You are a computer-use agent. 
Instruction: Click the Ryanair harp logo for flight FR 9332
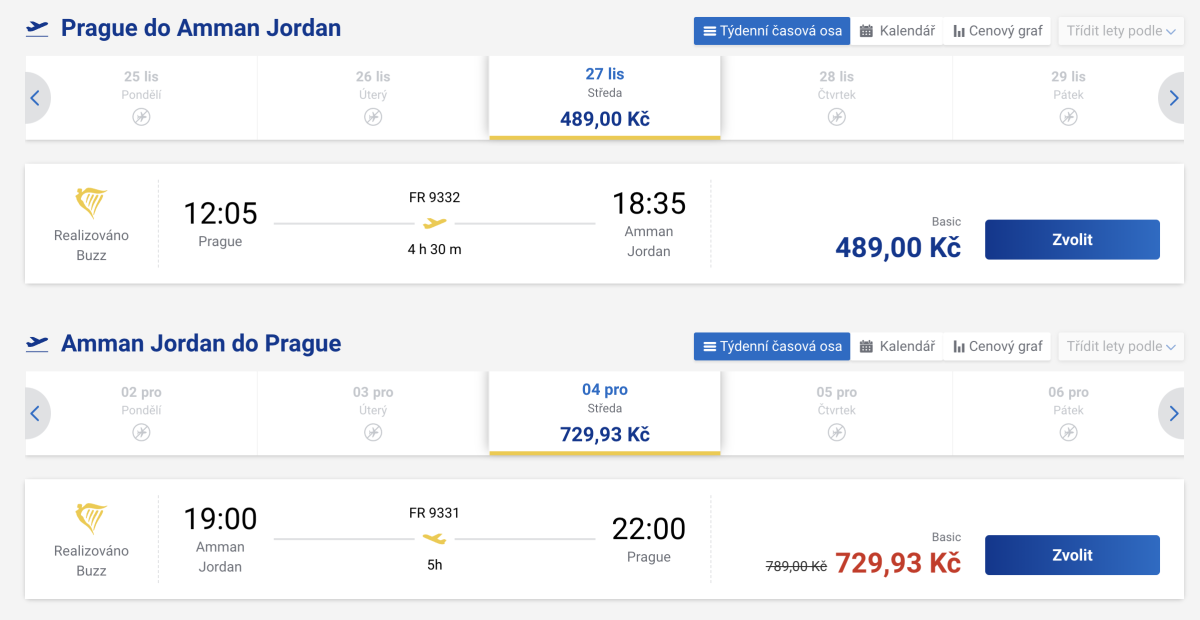[x=91, y=203]
